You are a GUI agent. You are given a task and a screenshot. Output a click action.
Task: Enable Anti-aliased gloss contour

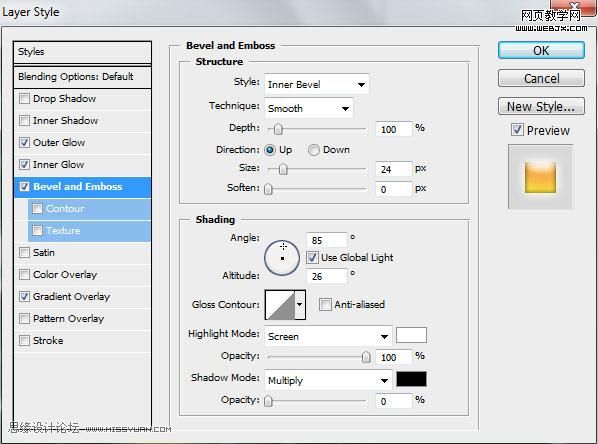325,305
